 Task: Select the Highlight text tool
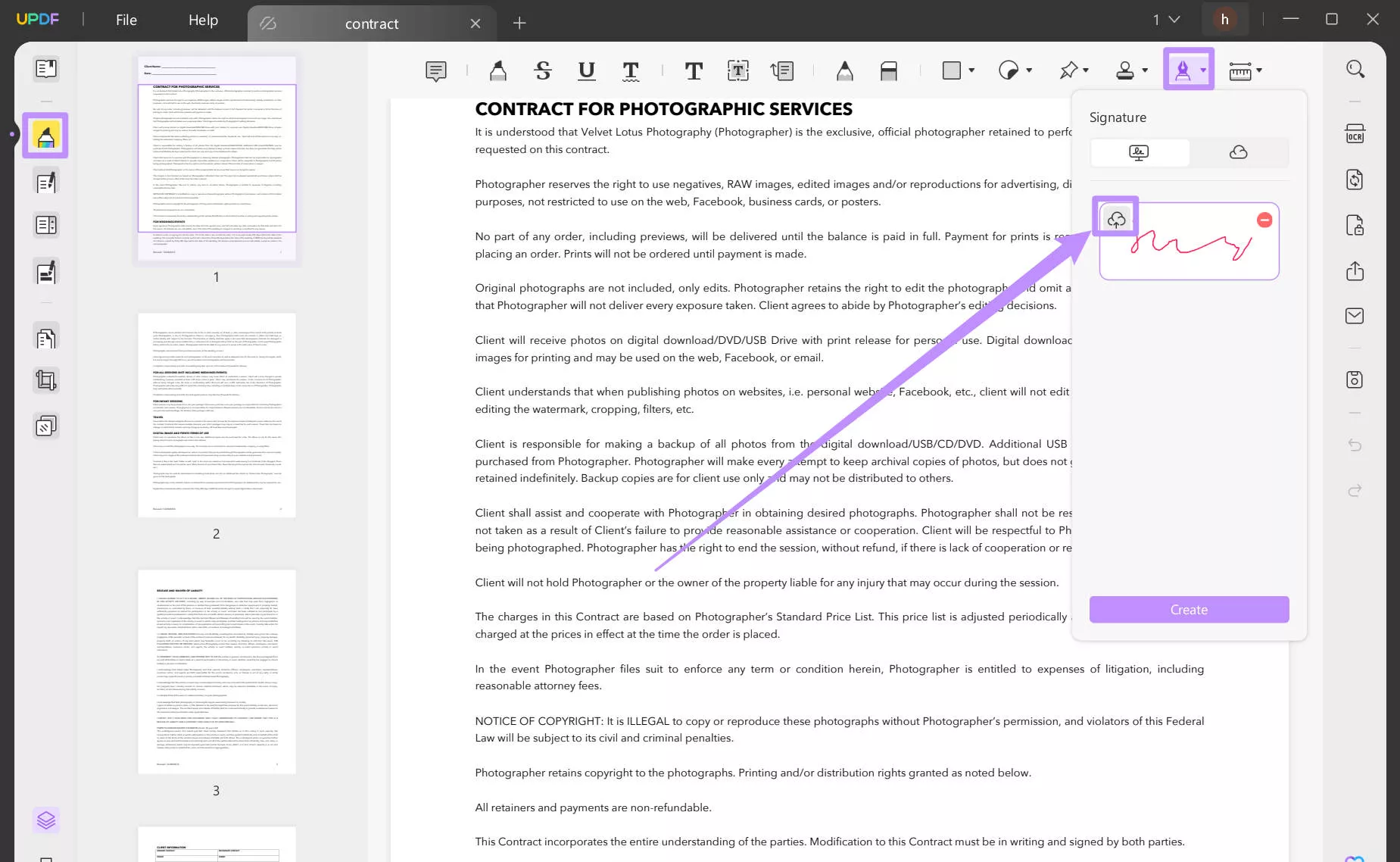tap(498, 71)
